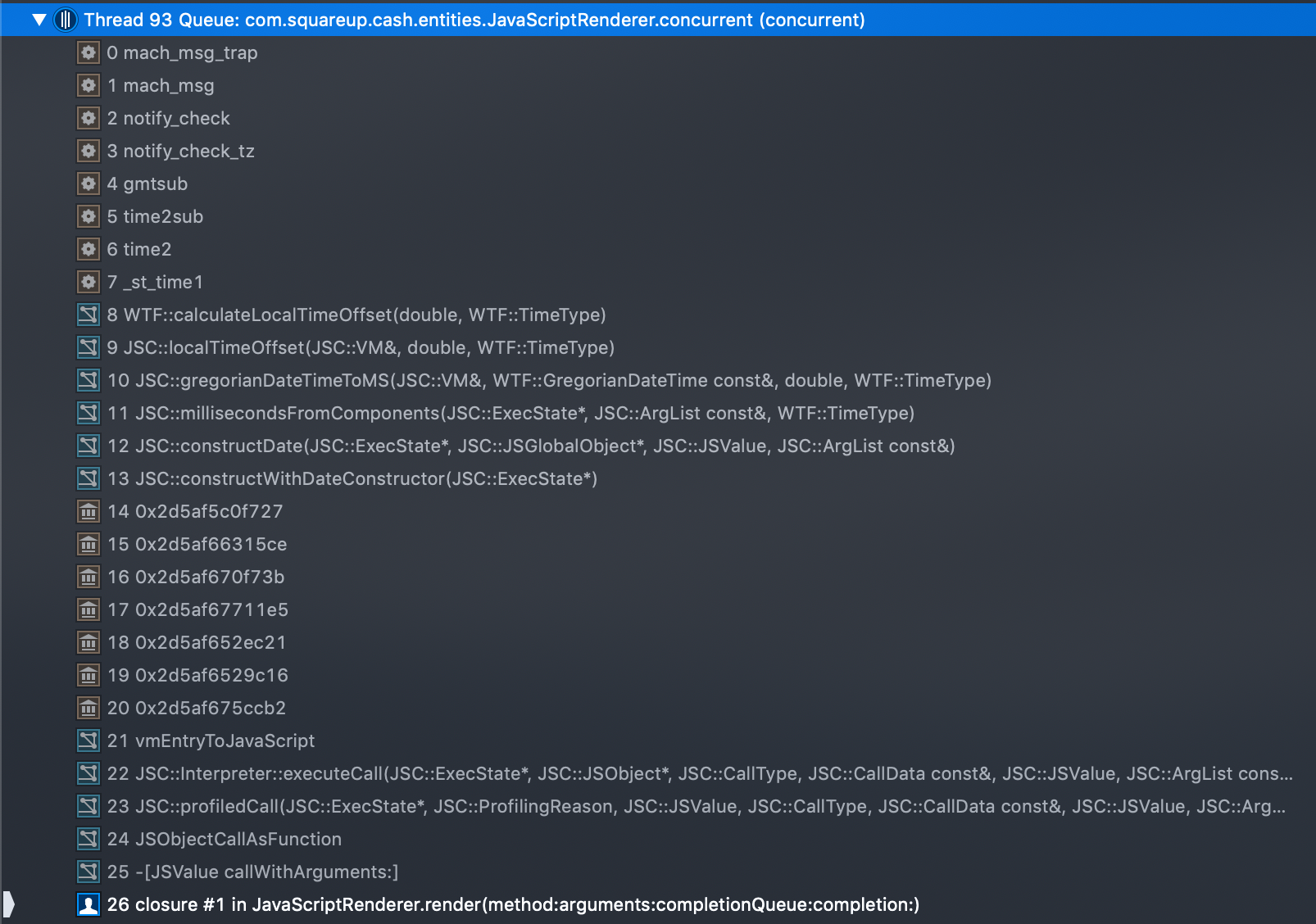Click the gear icon for frame 7 _st_time1
1316x924 pixels.
pos(88,282)
